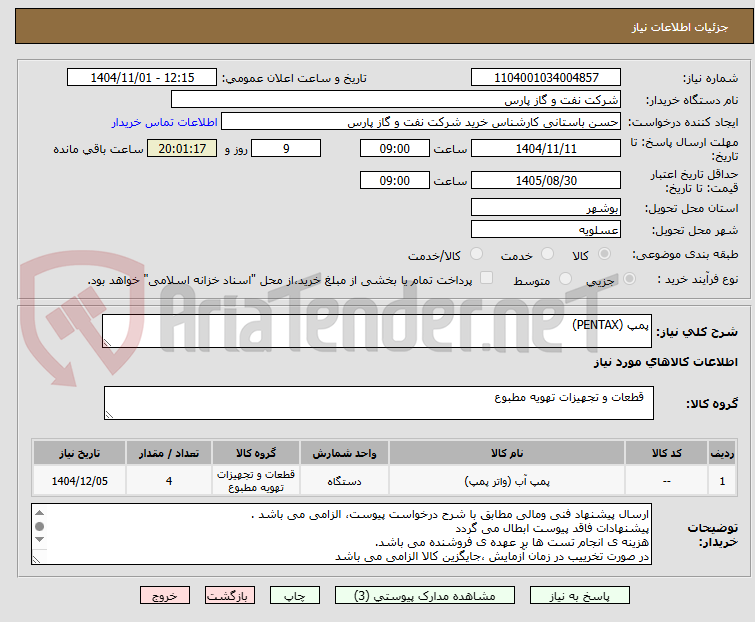
Task: Click the quantity cell 4
Action: pyautogui.click(x=169, y=480)
